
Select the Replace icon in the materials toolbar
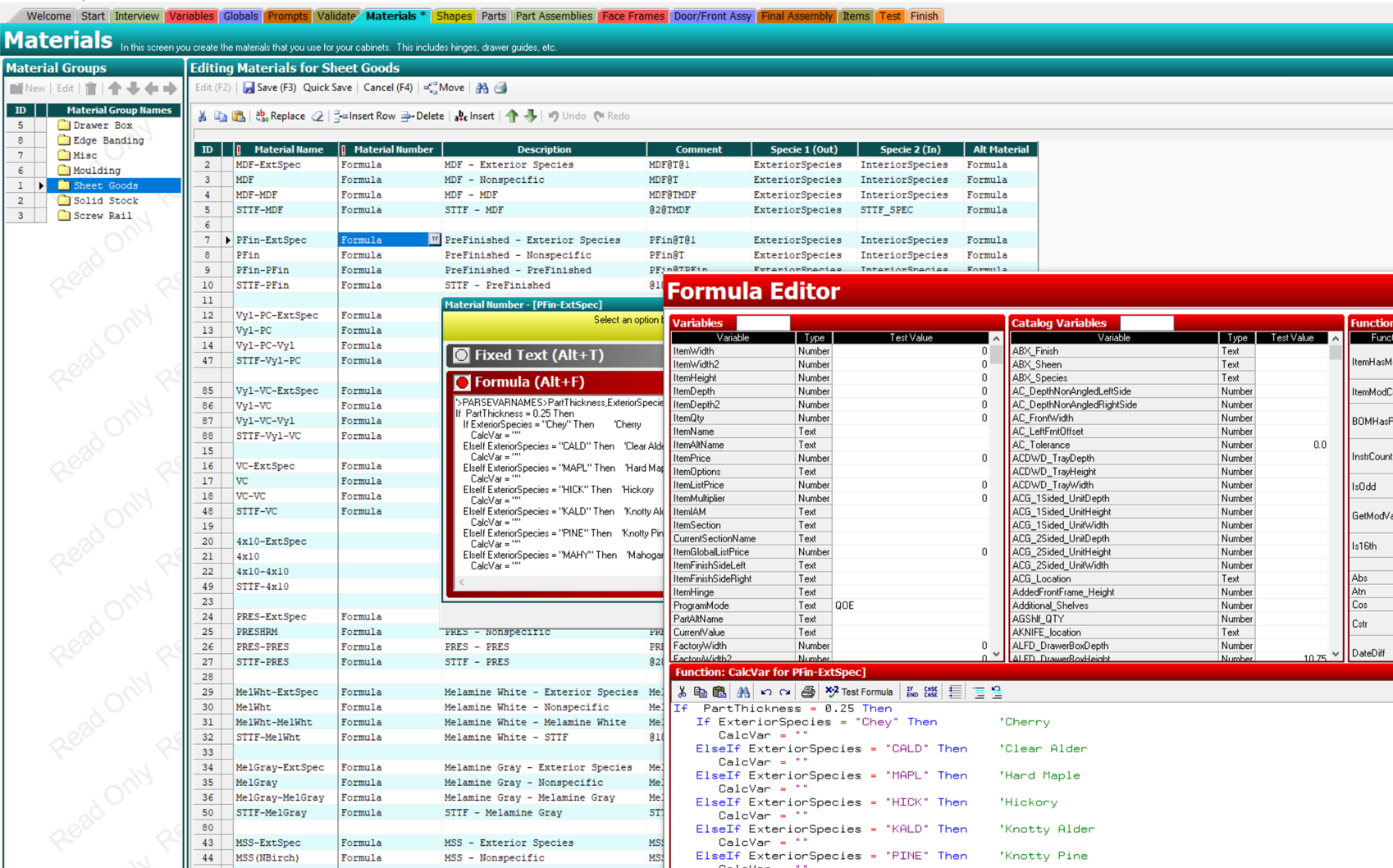[282, 116]
